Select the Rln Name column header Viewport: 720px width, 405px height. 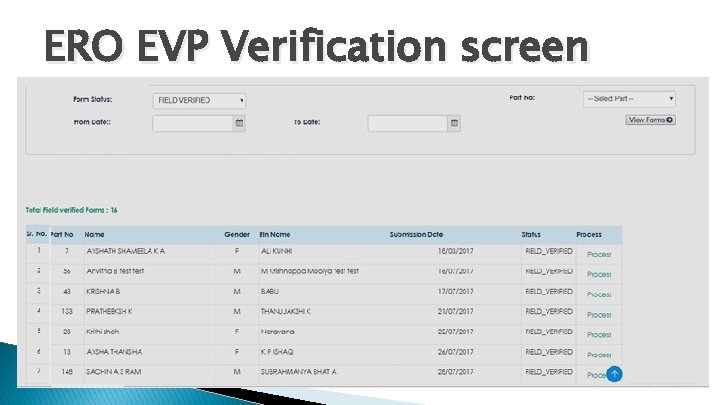pos(275,235)
